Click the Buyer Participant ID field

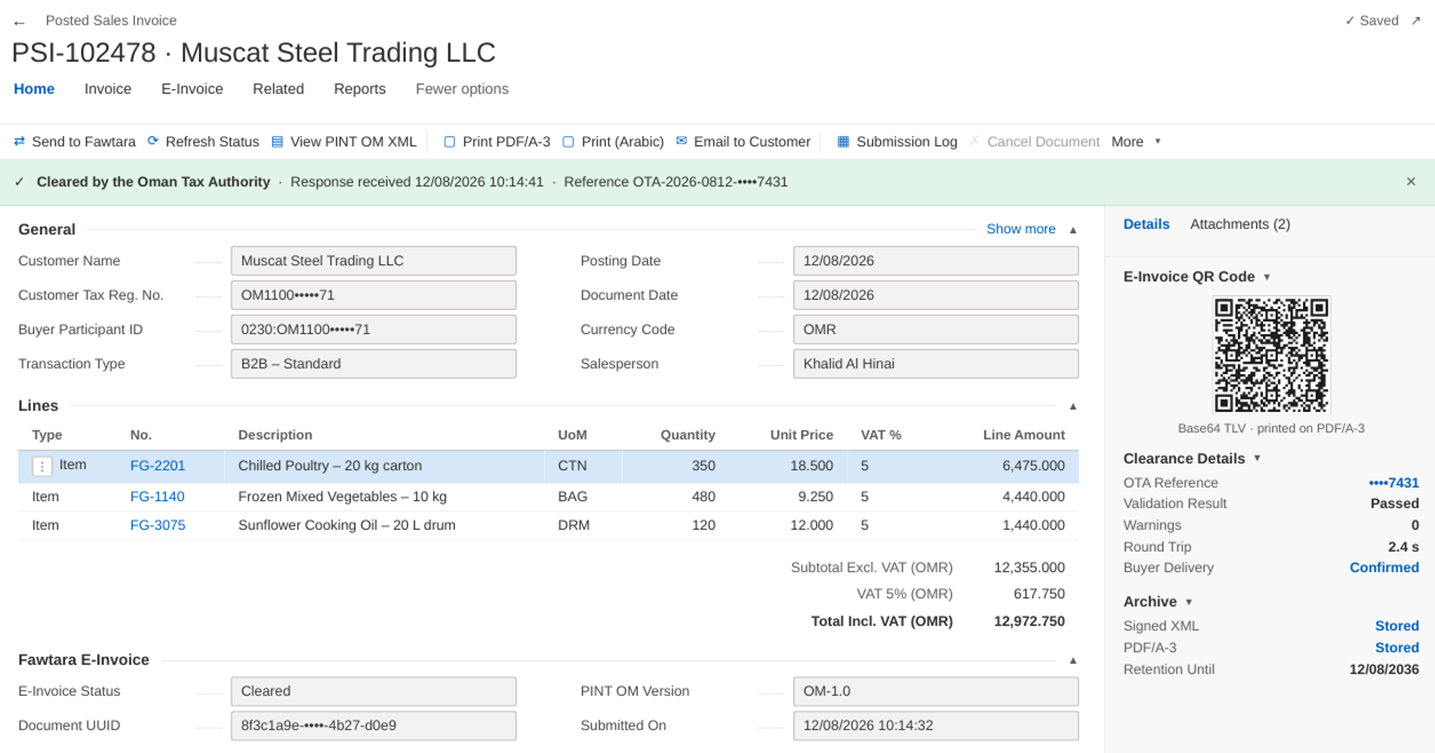(373, 330)
